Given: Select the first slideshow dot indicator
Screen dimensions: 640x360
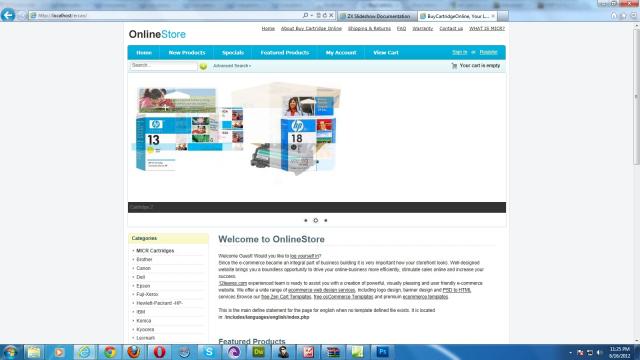Looking at the screenshot, I should [x=306, y=220].
